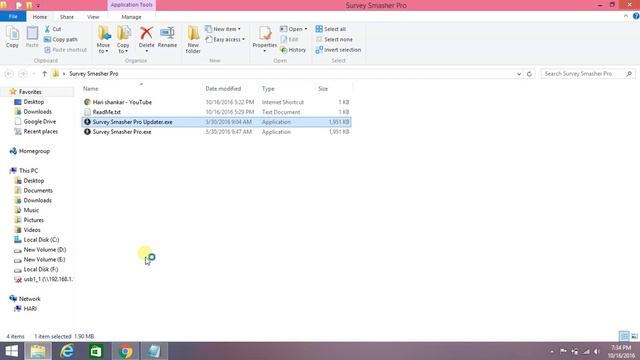
Task: Expand the address bar history dropdown
Action: point(519,74)
